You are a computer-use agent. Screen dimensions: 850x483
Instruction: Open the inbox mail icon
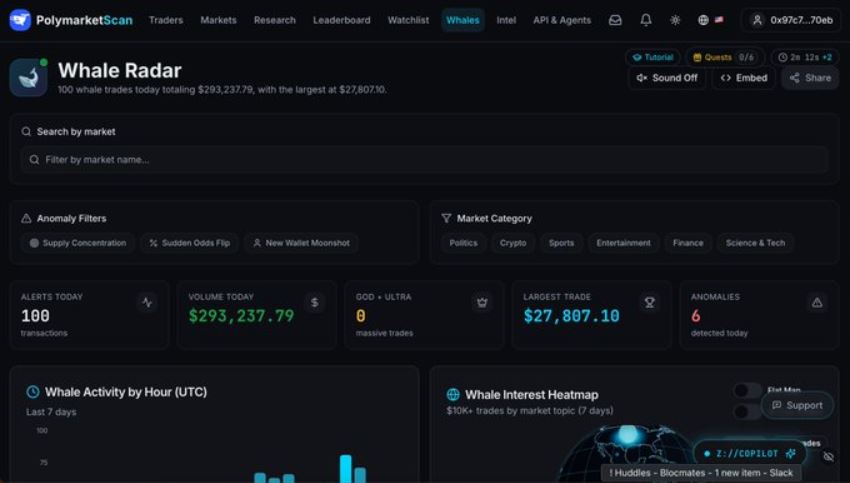coord(615,20)
